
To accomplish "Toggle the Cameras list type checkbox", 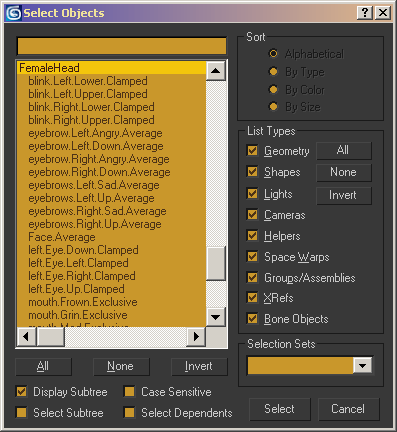I will click(252, 215).
